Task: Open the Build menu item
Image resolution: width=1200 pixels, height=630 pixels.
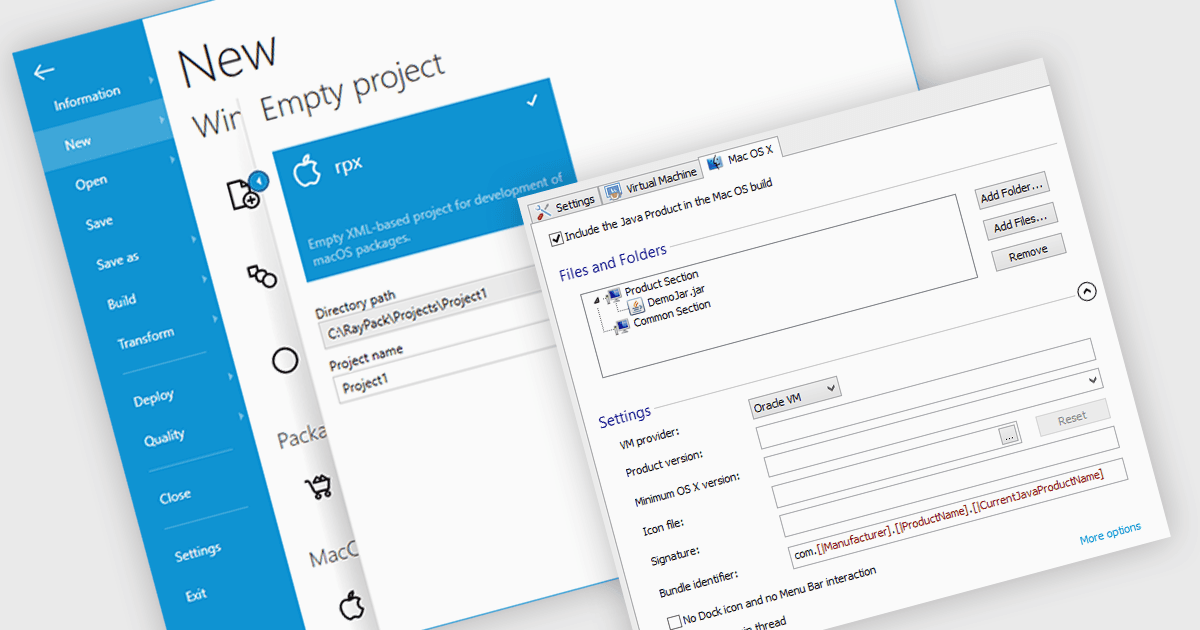Action: [x=122, y=301]
